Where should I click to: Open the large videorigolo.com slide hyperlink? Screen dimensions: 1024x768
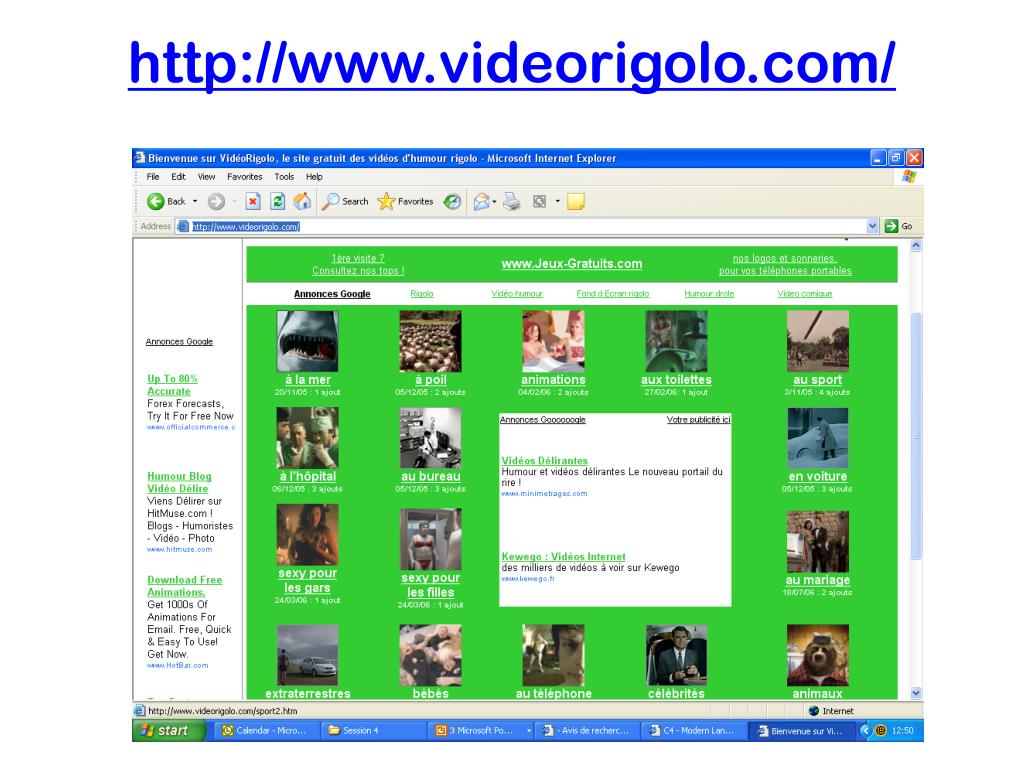[x=512, y=63]
